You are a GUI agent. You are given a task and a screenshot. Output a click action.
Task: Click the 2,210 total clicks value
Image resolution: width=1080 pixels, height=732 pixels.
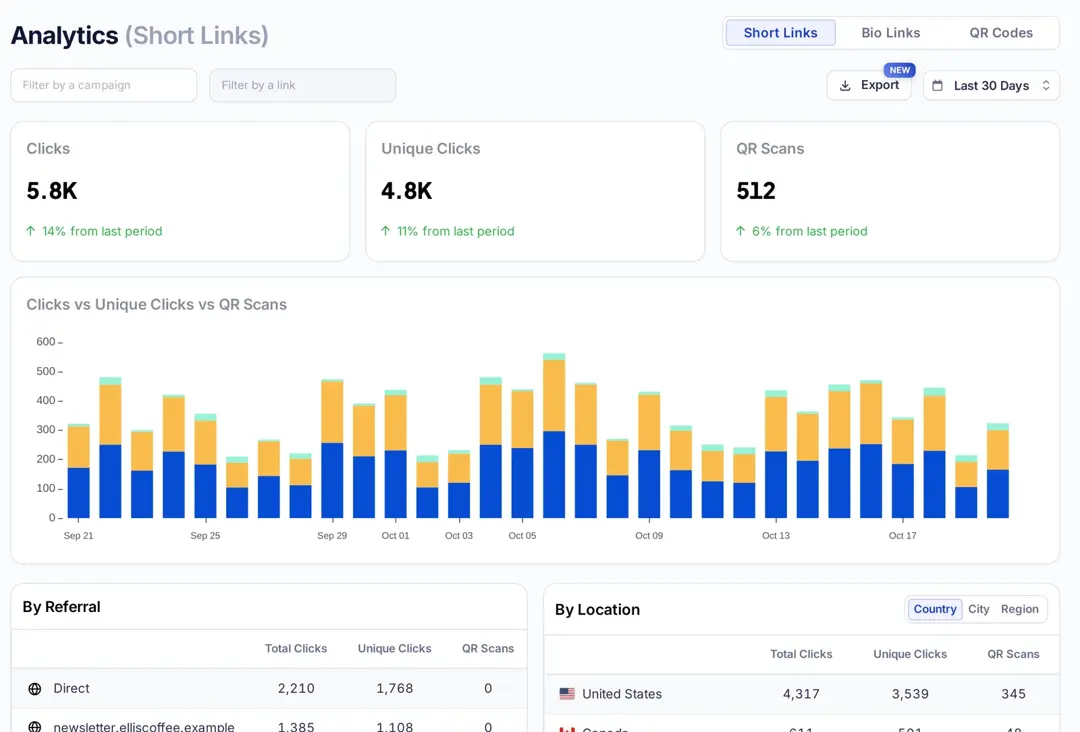pyautogui.click(x=296, y=689)
